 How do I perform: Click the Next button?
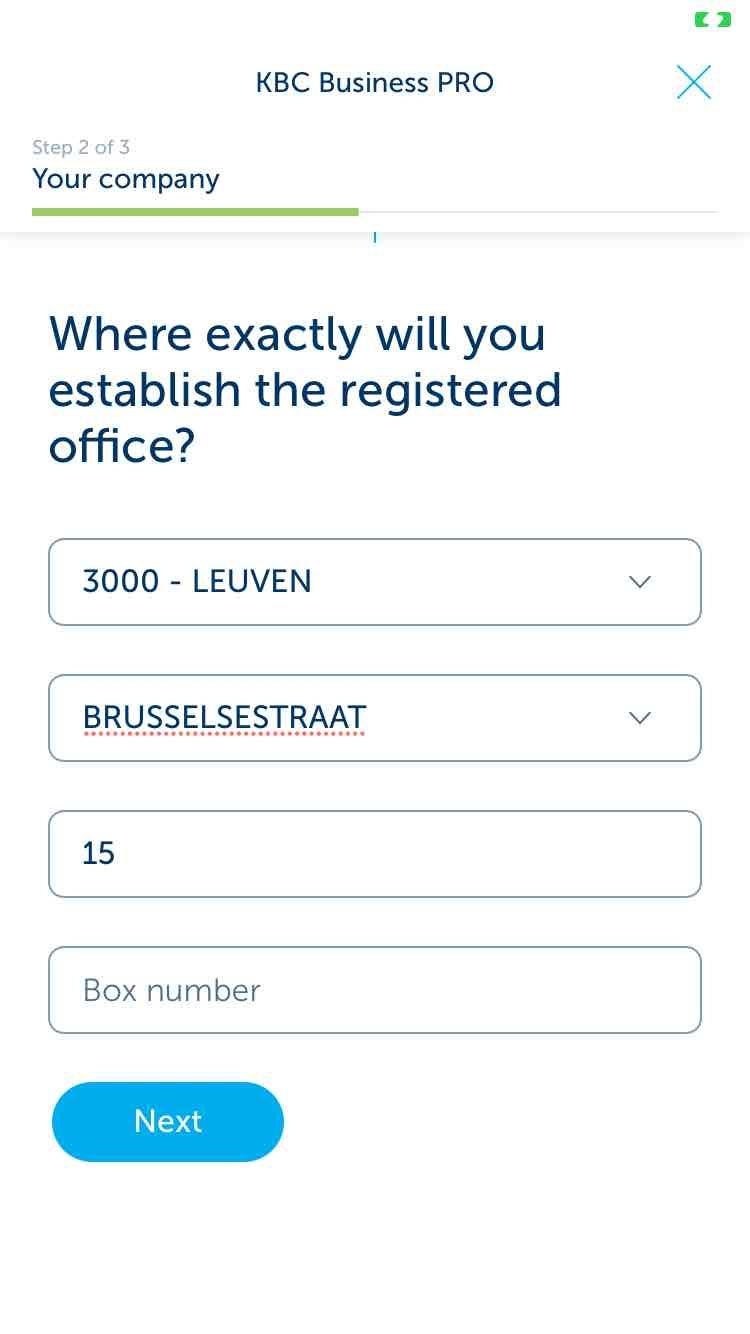click(x=168, y=1122)
